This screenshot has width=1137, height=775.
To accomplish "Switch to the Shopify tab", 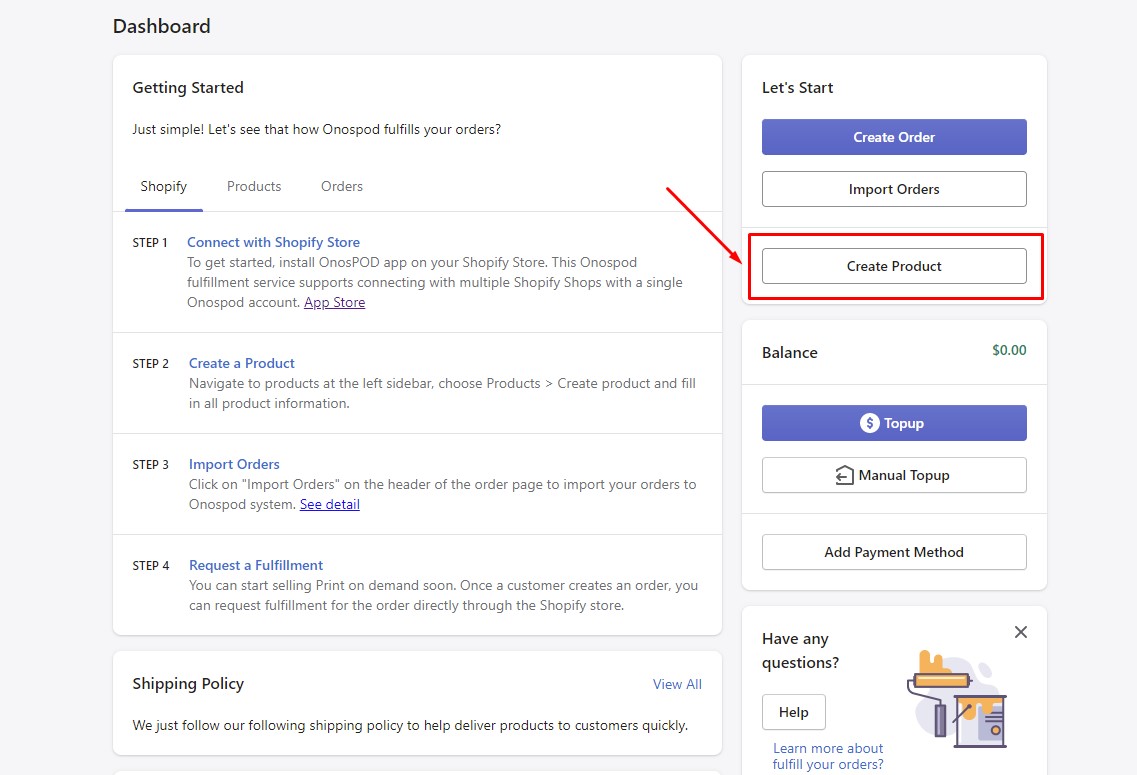I will pyautogui.click(x=164, y=186).
